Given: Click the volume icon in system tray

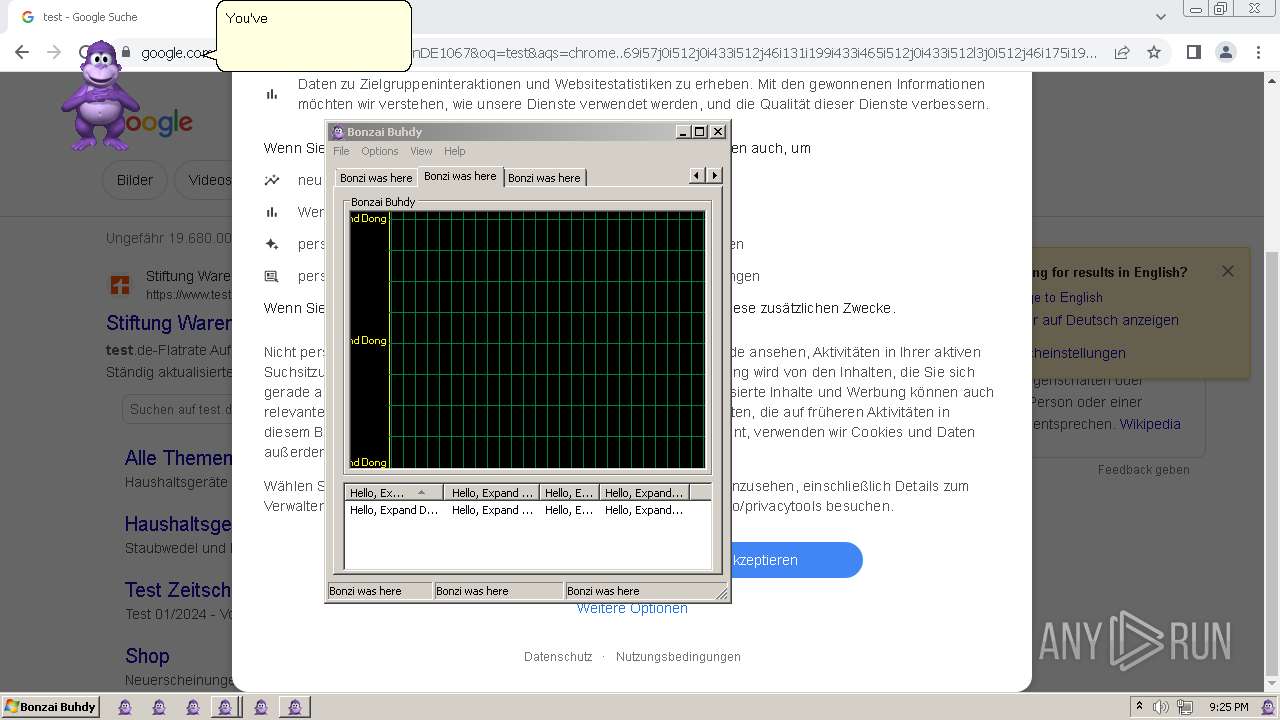Looking at the screenshot, I should click(x=1161, y=707).
